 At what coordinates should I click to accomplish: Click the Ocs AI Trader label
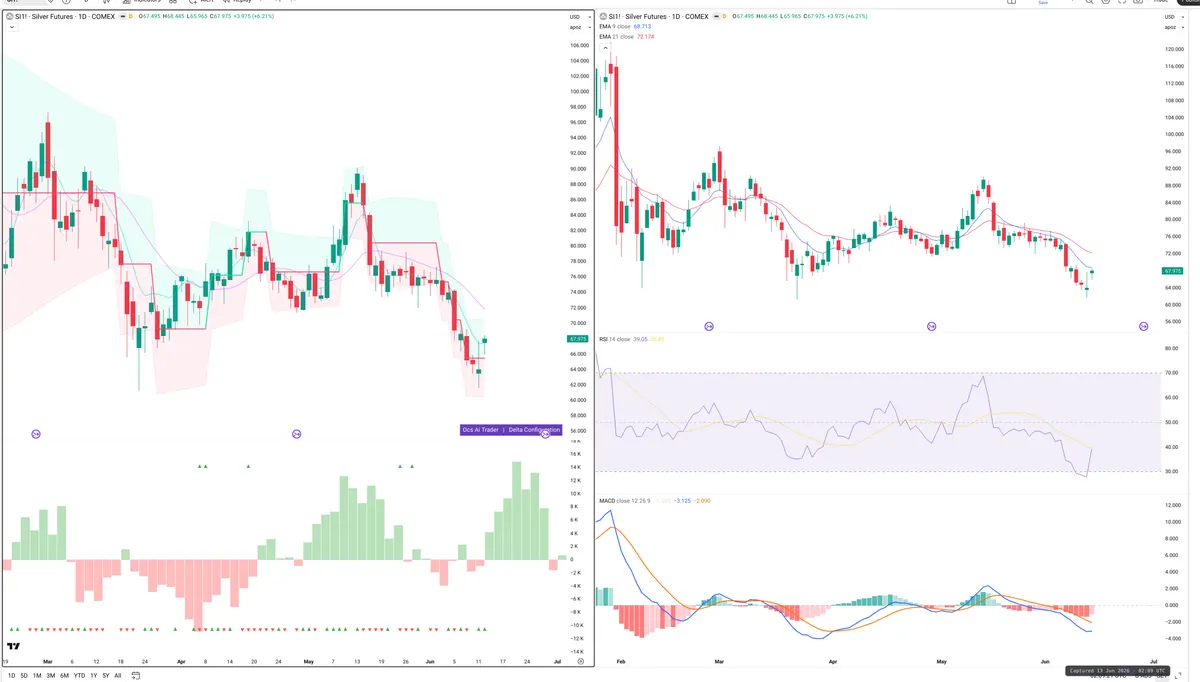point(480,430)
